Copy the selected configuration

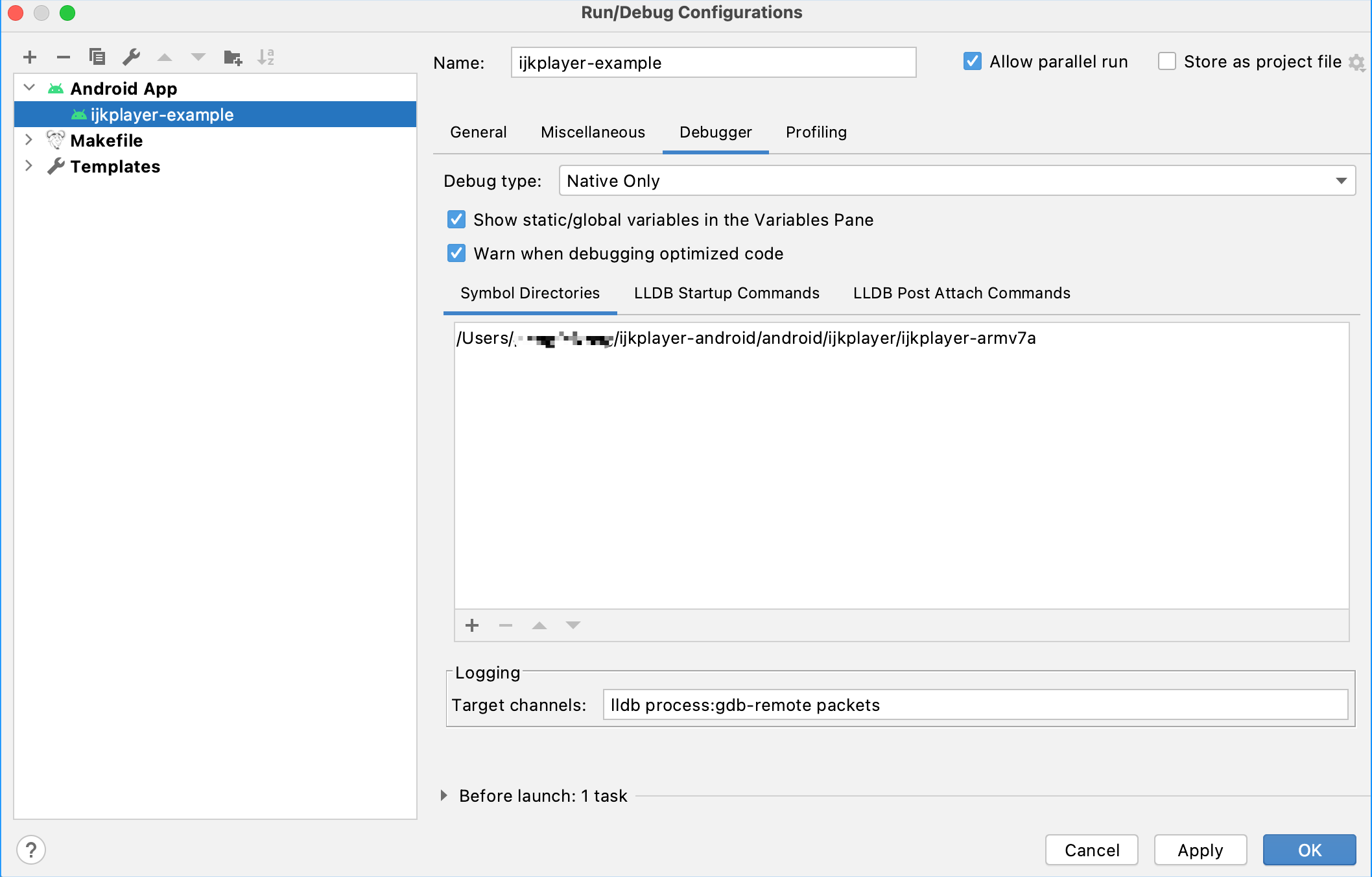click(97, 57)
